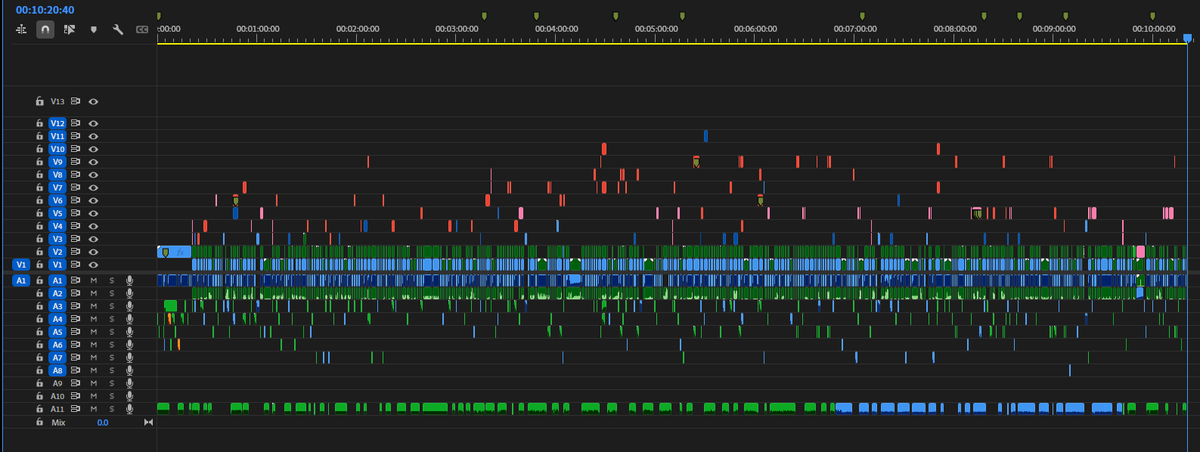This screenshot has height=452, width=1200.
Task: Start voice-over record on track A10
Action: coord(129,396)
